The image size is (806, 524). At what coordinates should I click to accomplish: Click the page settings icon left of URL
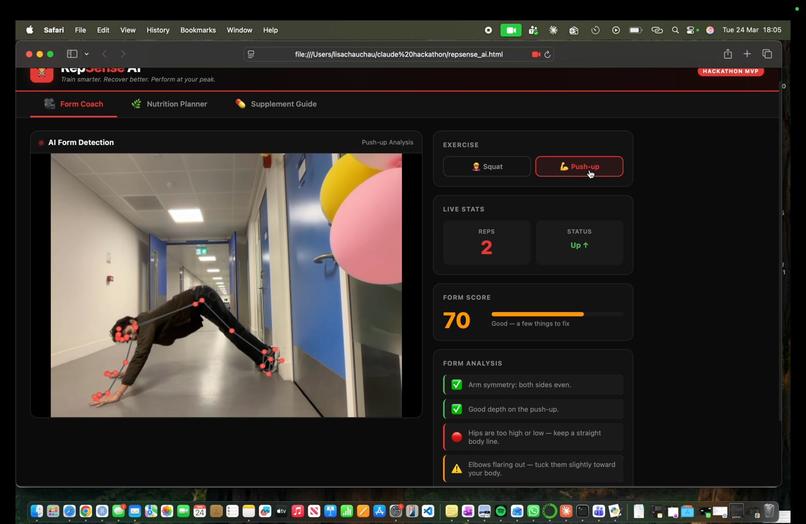251,54
